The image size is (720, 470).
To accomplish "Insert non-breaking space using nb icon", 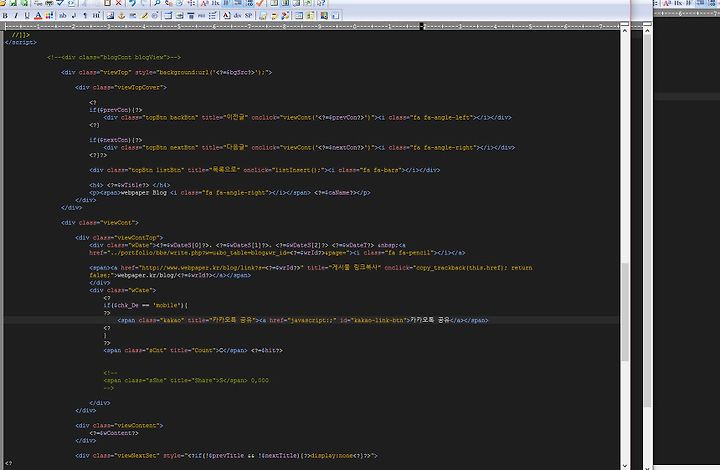I will point(62,16).
